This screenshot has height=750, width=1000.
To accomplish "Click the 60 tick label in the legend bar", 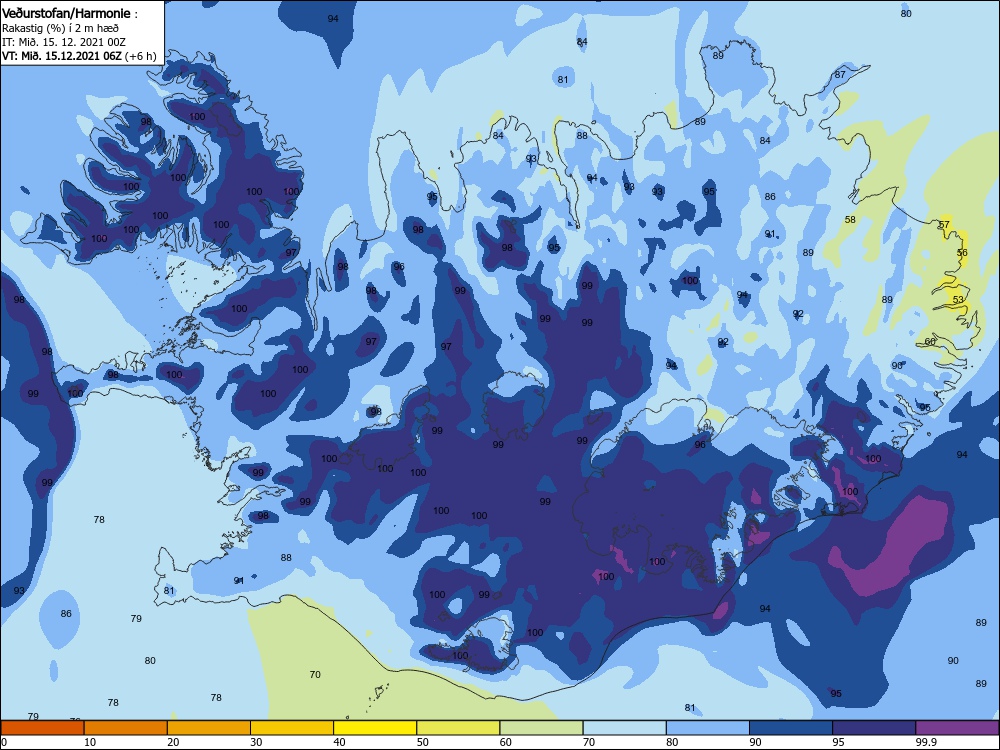I will click(x=506, y=742).
